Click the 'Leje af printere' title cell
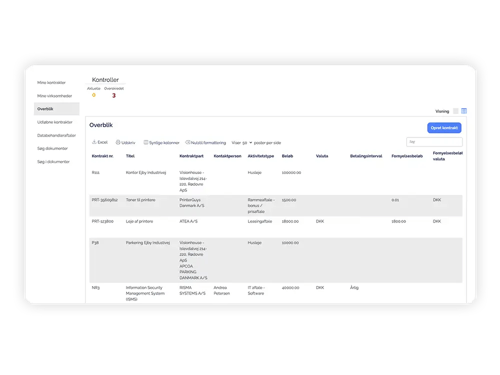 (x=139, y=221)
